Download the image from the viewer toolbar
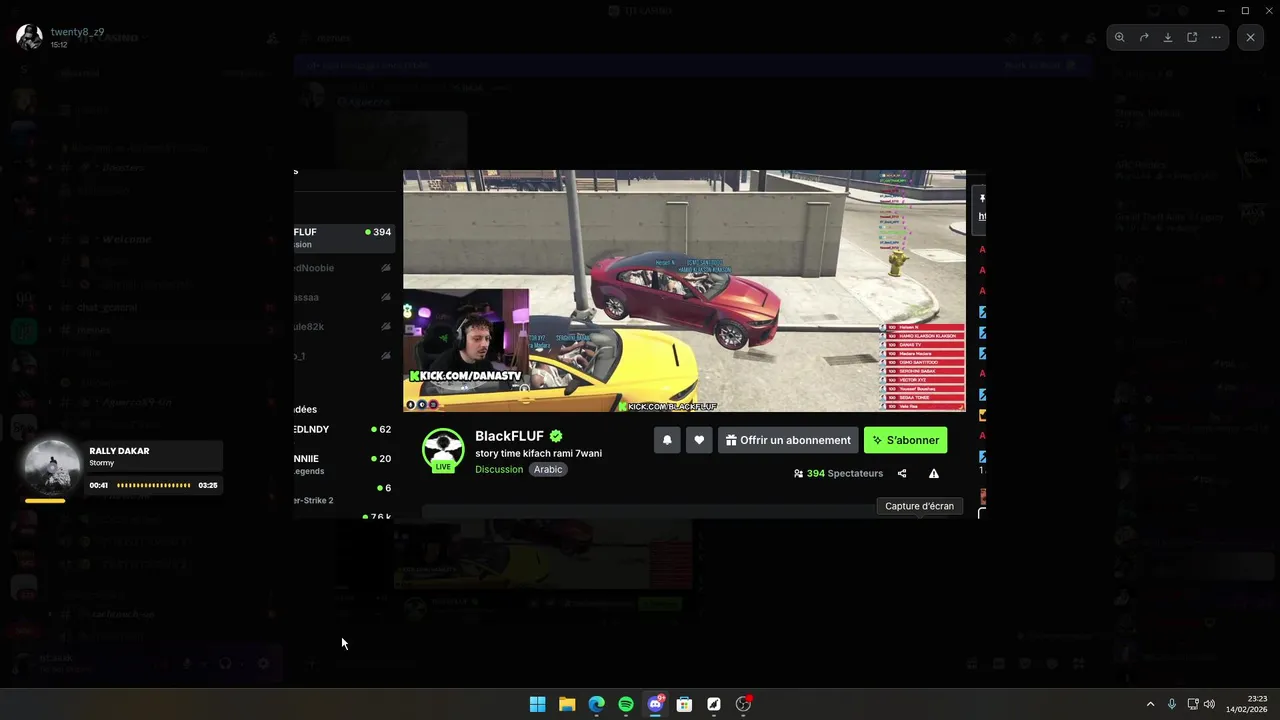The width and height of the screenshot is (1280, 720). 1168,37
